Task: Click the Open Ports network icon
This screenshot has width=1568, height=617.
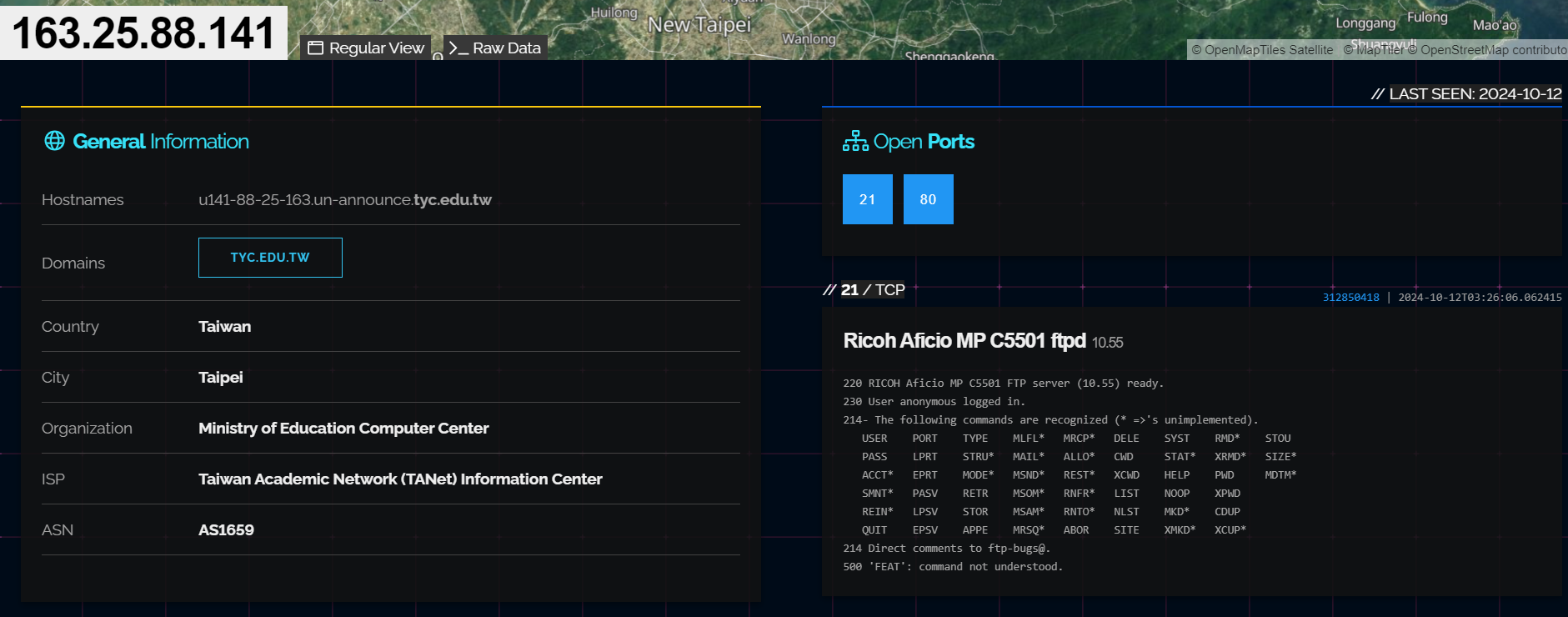Action: [855, 141]
